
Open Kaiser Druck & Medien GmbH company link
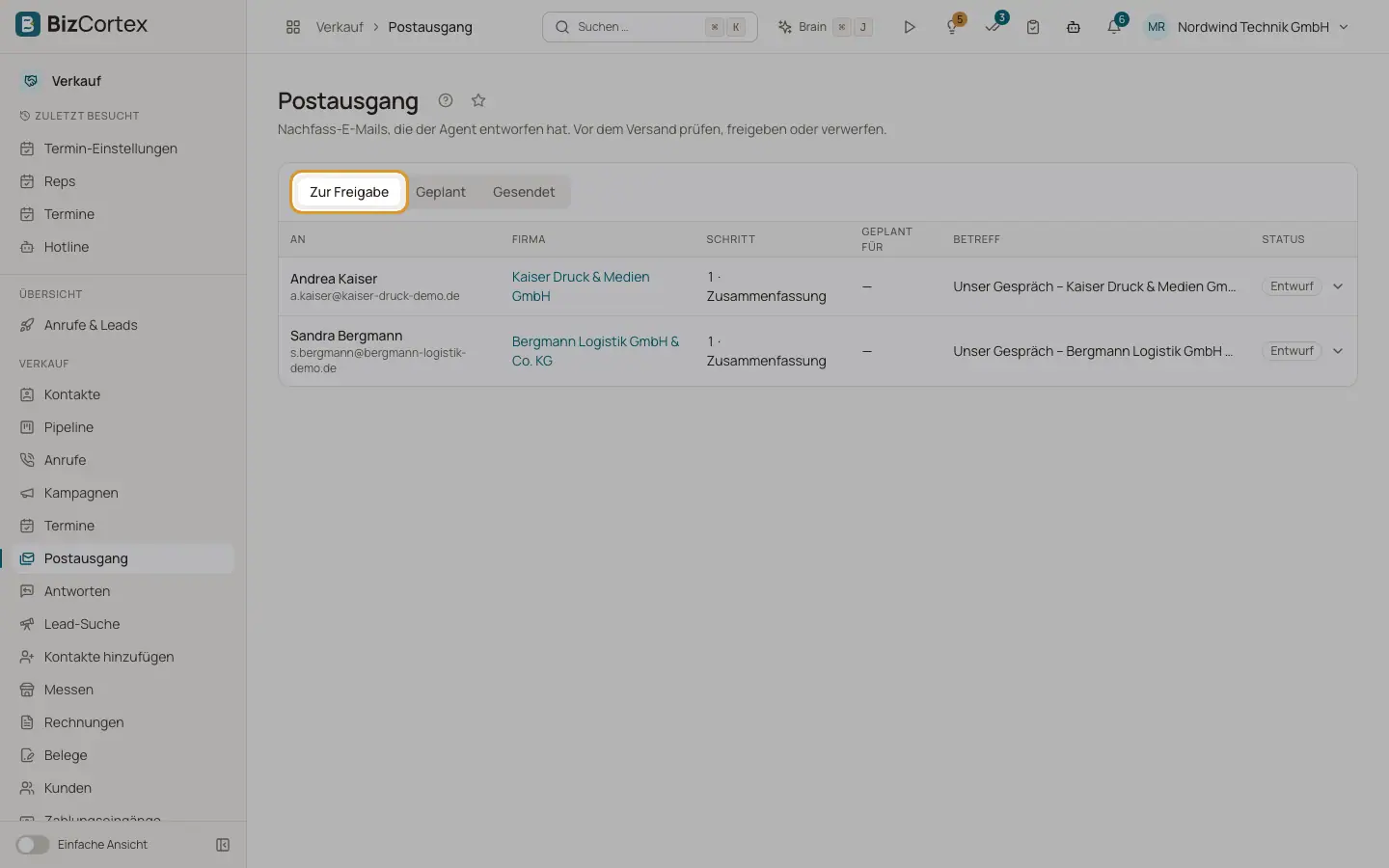coord(581,286)
